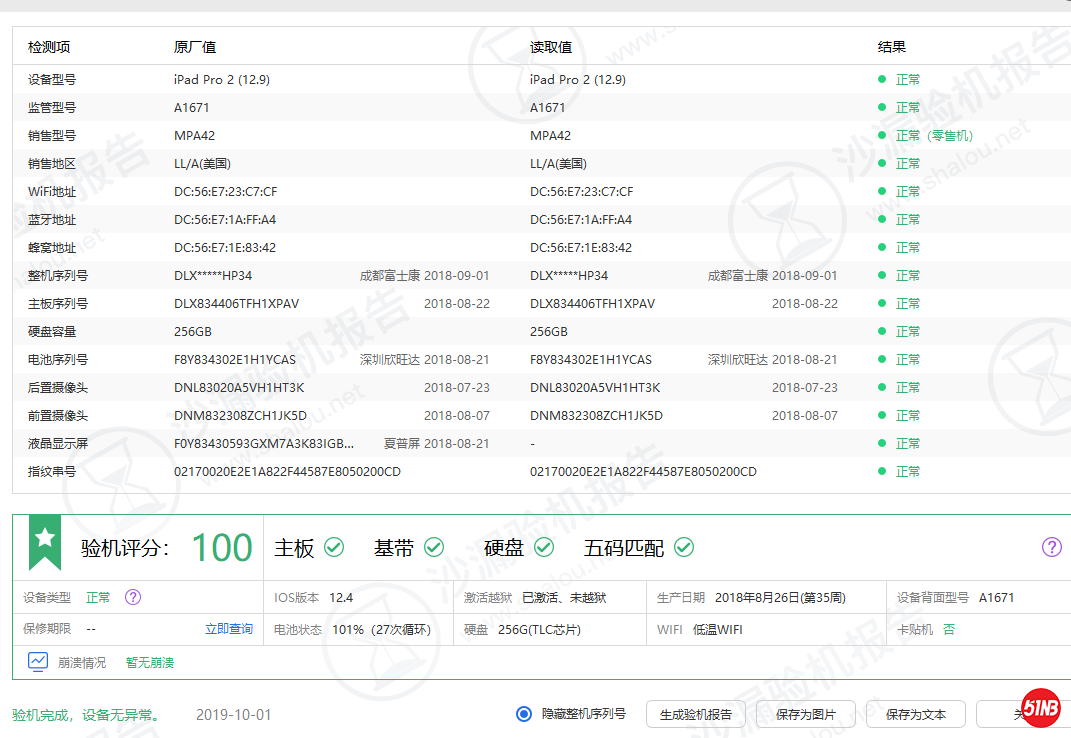The width and height of the screenshot is (1071, 738).
Task: Click the 保存为文本 button
Action: [915, 714]
